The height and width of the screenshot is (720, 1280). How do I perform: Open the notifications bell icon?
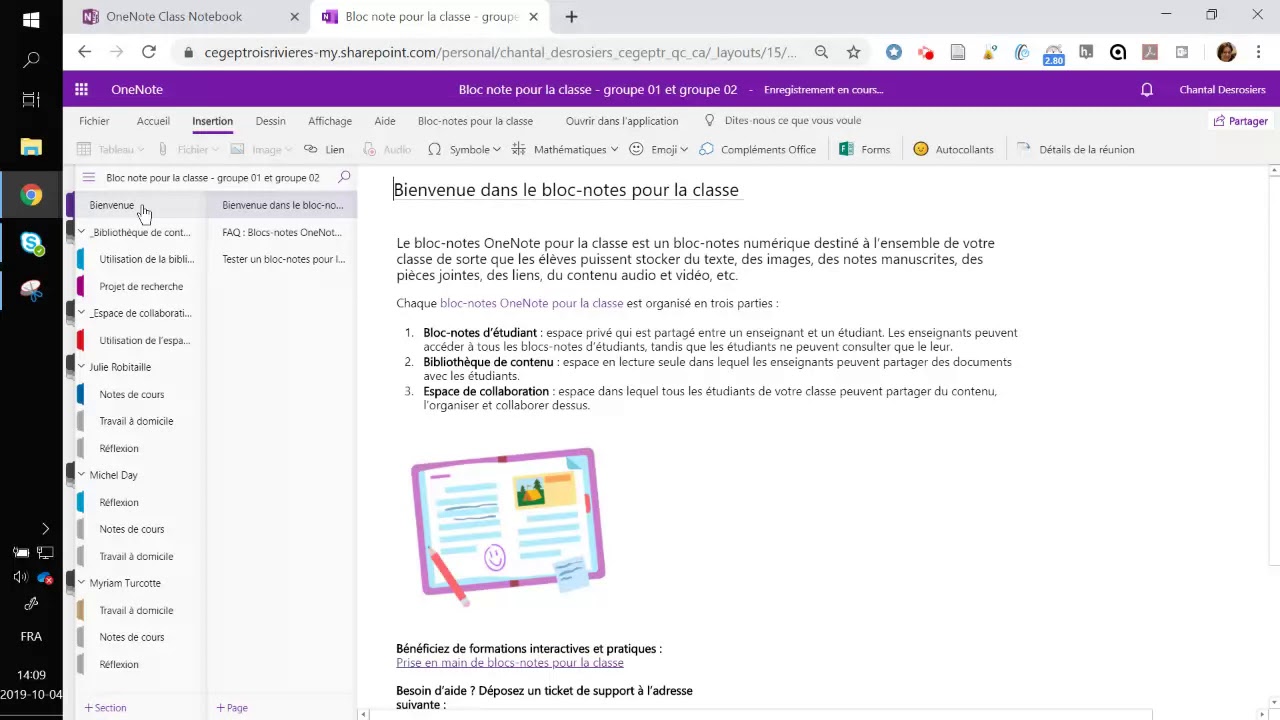(x=1147, y=89)
